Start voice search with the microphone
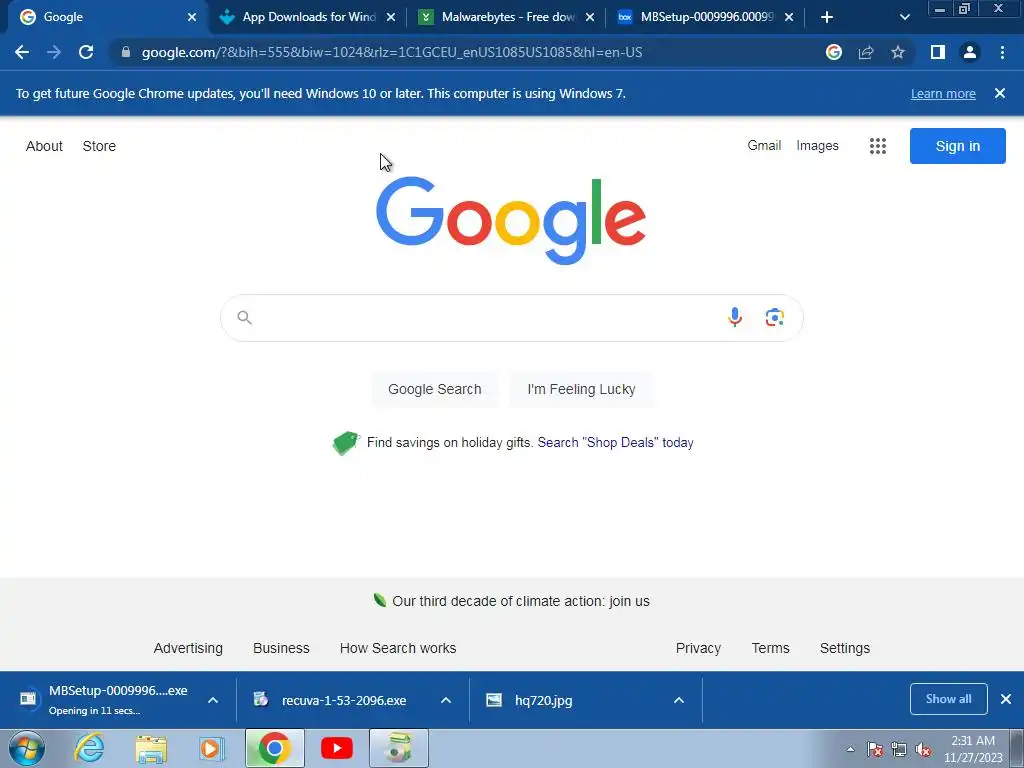 [735, 317]
